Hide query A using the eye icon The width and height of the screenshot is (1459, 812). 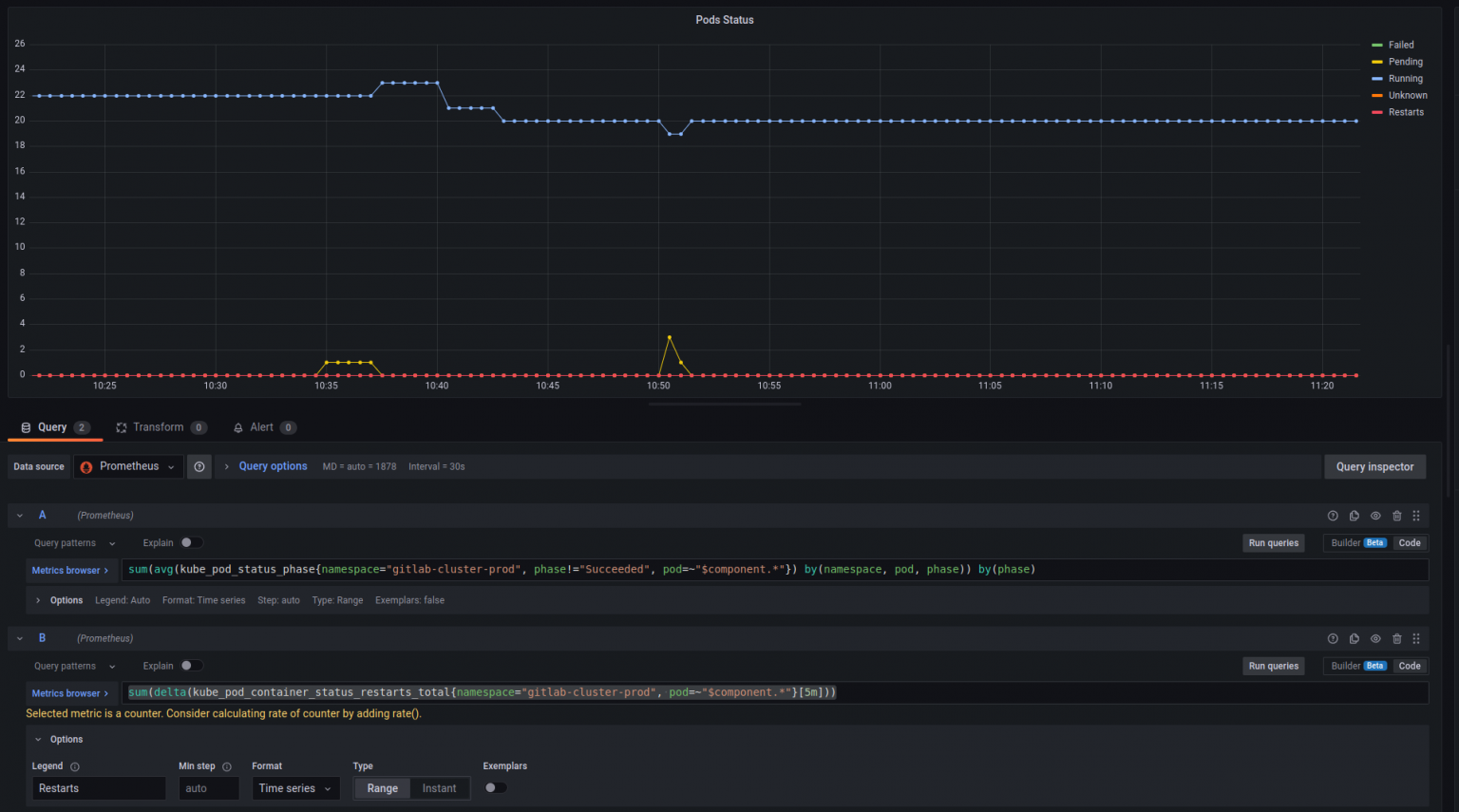(1375, 516)
